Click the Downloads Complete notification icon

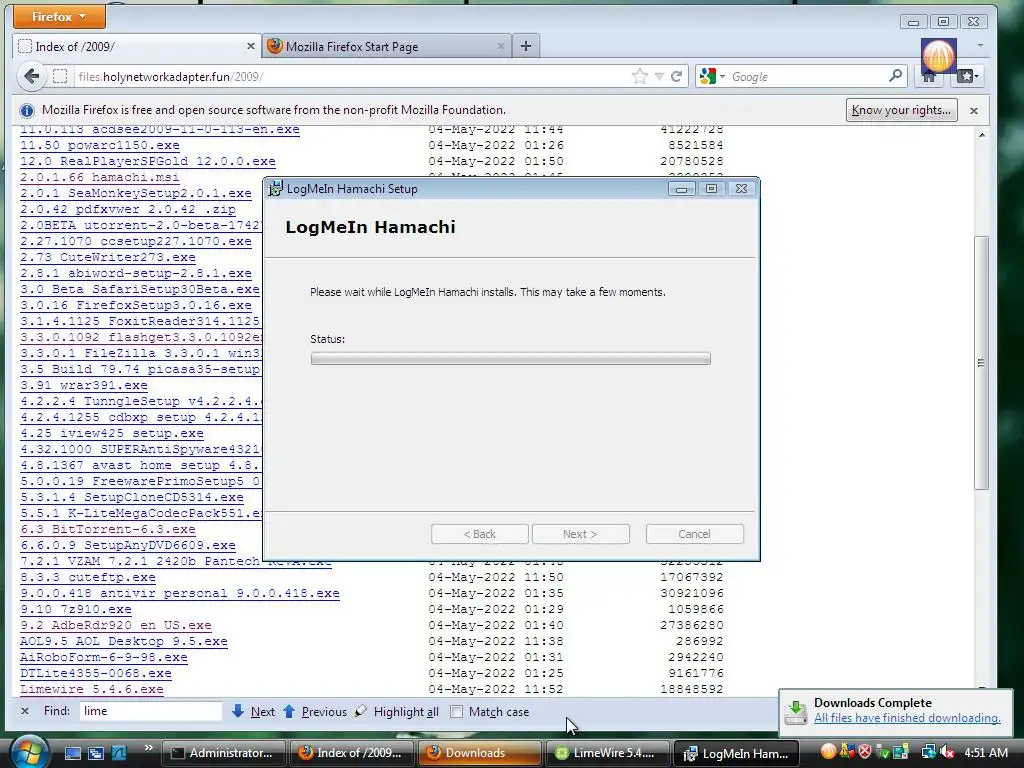(x=795, y=712)
